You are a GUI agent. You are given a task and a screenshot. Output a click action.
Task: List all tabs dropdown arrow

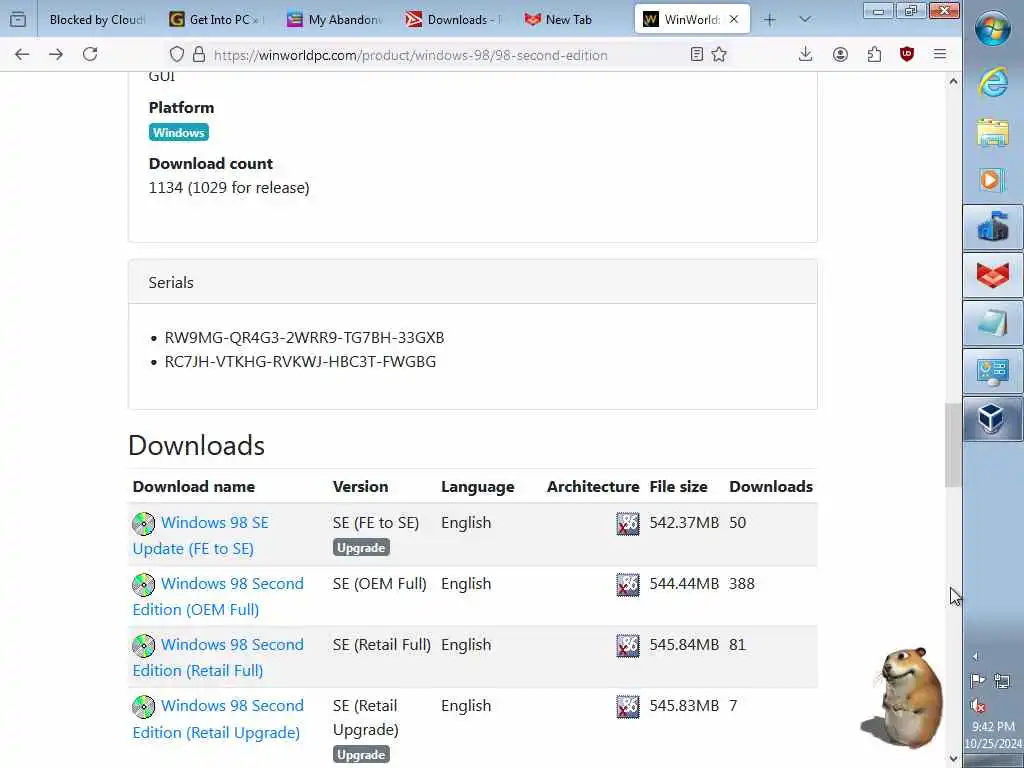click(x=805, y=20)
